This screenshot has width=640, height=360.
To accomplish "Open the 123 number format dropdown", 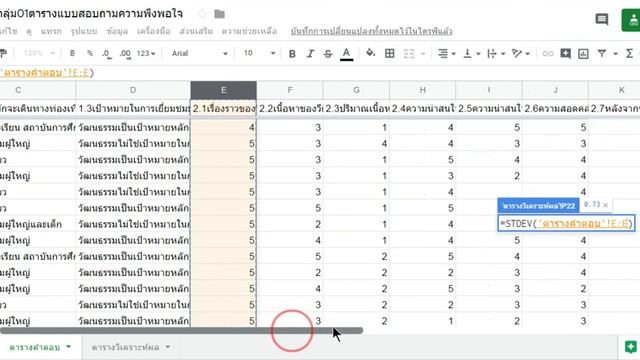I will tap(146, 53).
